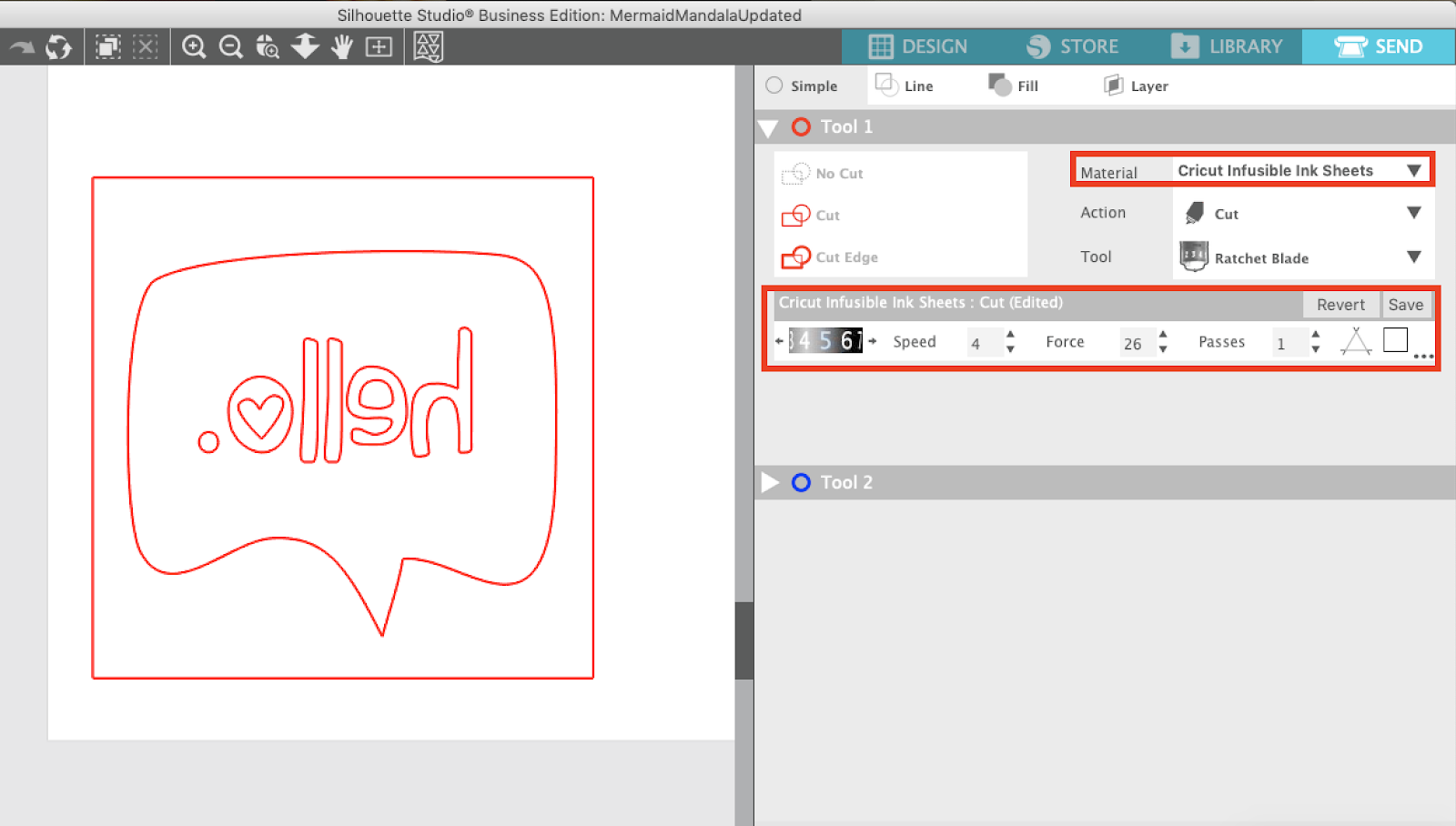This screenshot has width=1456, height=826.
Task: Click the Revert button
Action: coord(1340,304)
